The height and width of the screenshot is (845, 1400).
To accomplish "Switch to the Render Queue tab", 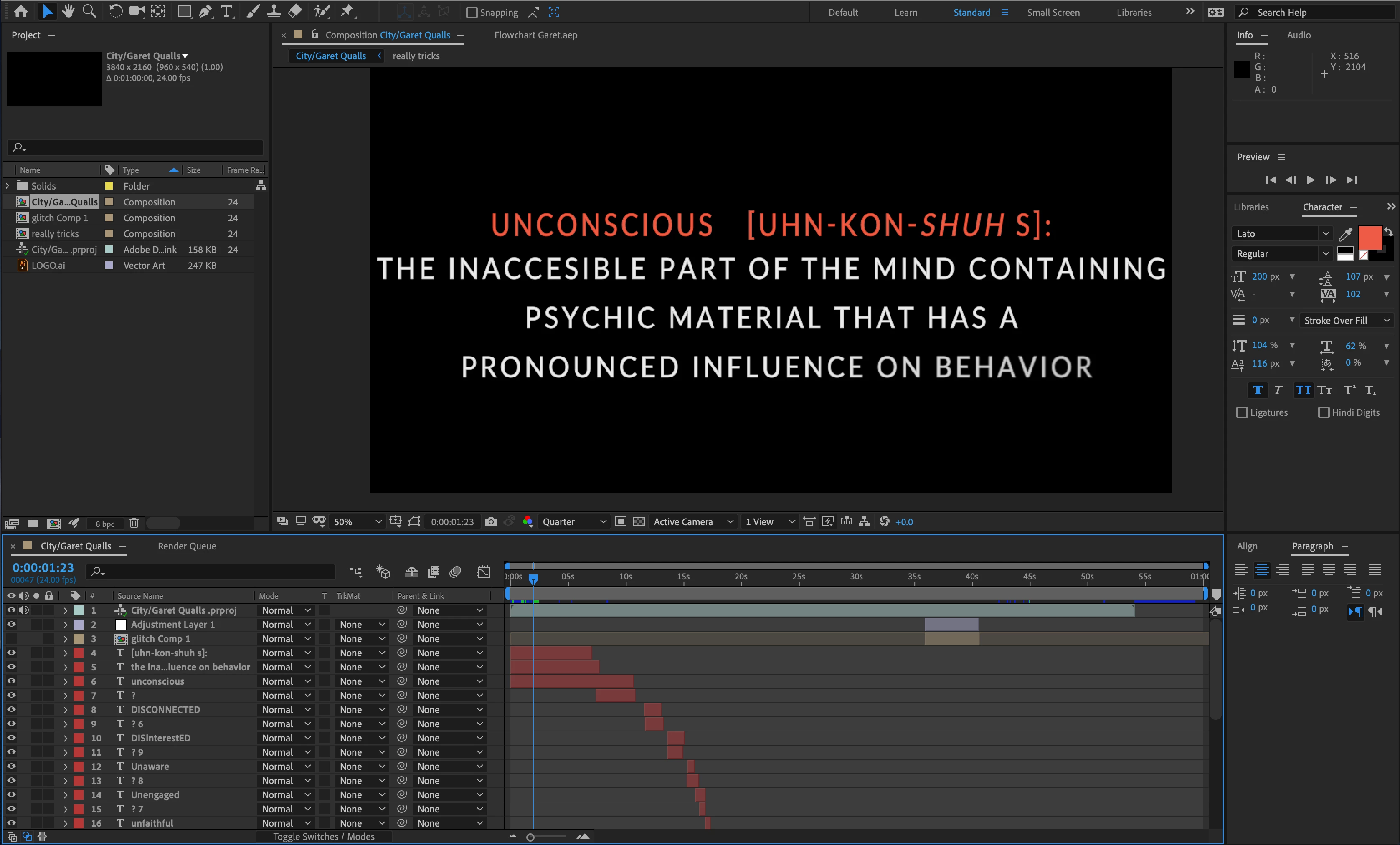I will click(x=186, y=546).
